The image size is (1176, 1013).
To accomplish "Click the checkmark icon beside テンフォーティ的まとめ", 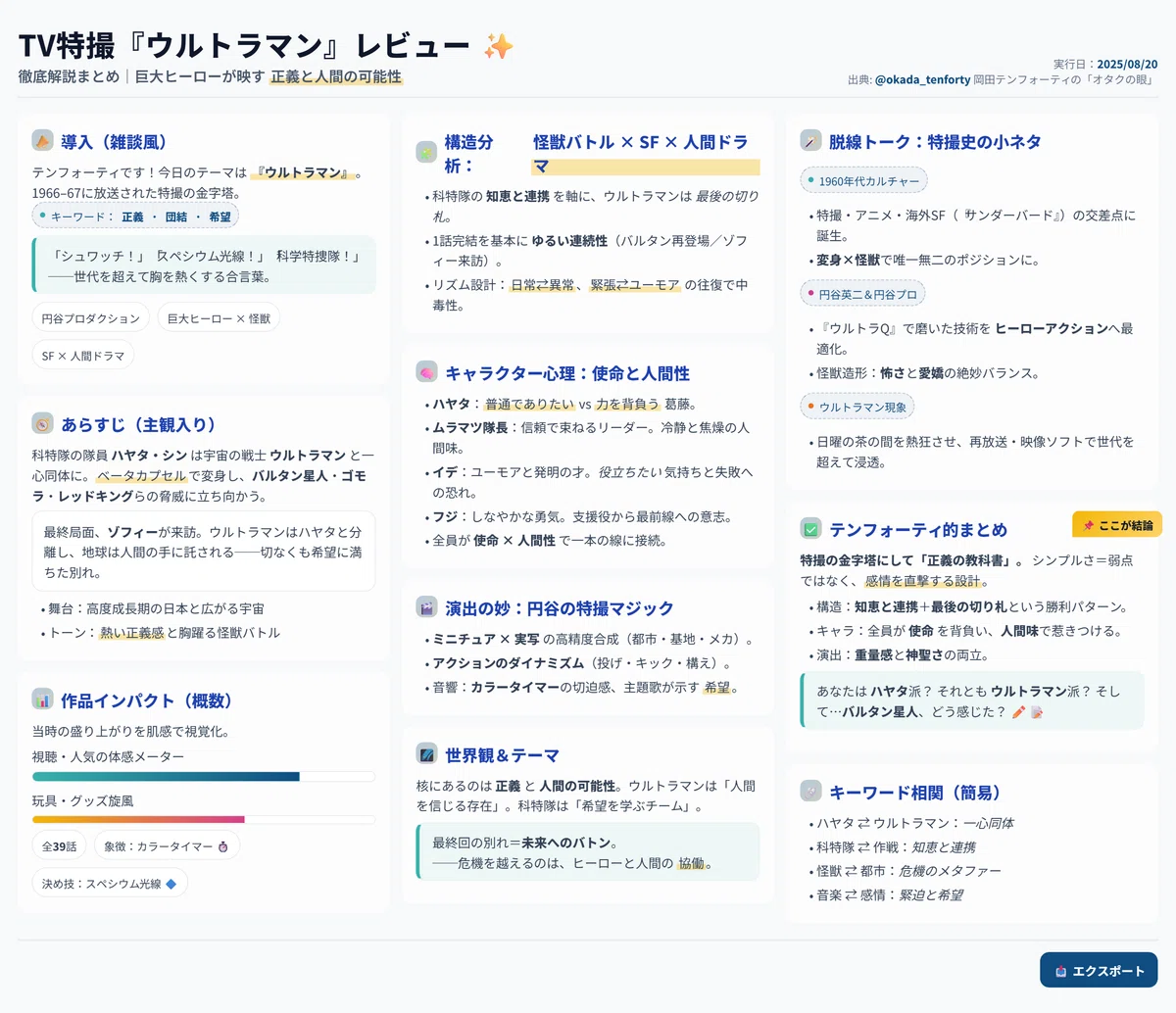I will (810, 529).
